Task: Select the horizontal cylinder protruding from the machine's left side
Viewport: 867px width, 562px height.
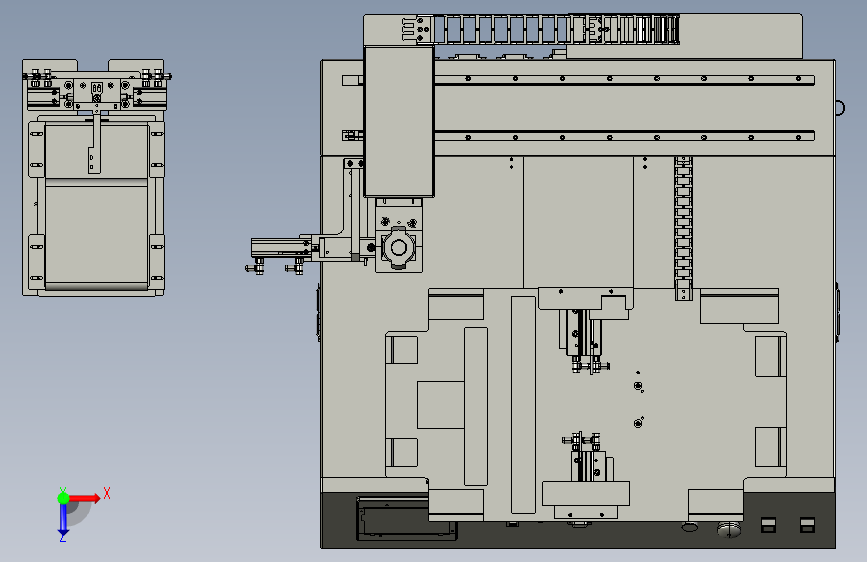Action: point(280,247)
